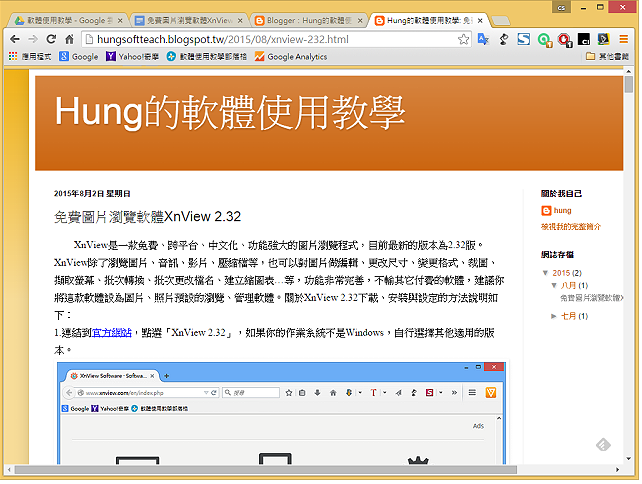Viewport: 642px width, 484px height.
Task: Open the 2015 archive link
Action: 561,273
